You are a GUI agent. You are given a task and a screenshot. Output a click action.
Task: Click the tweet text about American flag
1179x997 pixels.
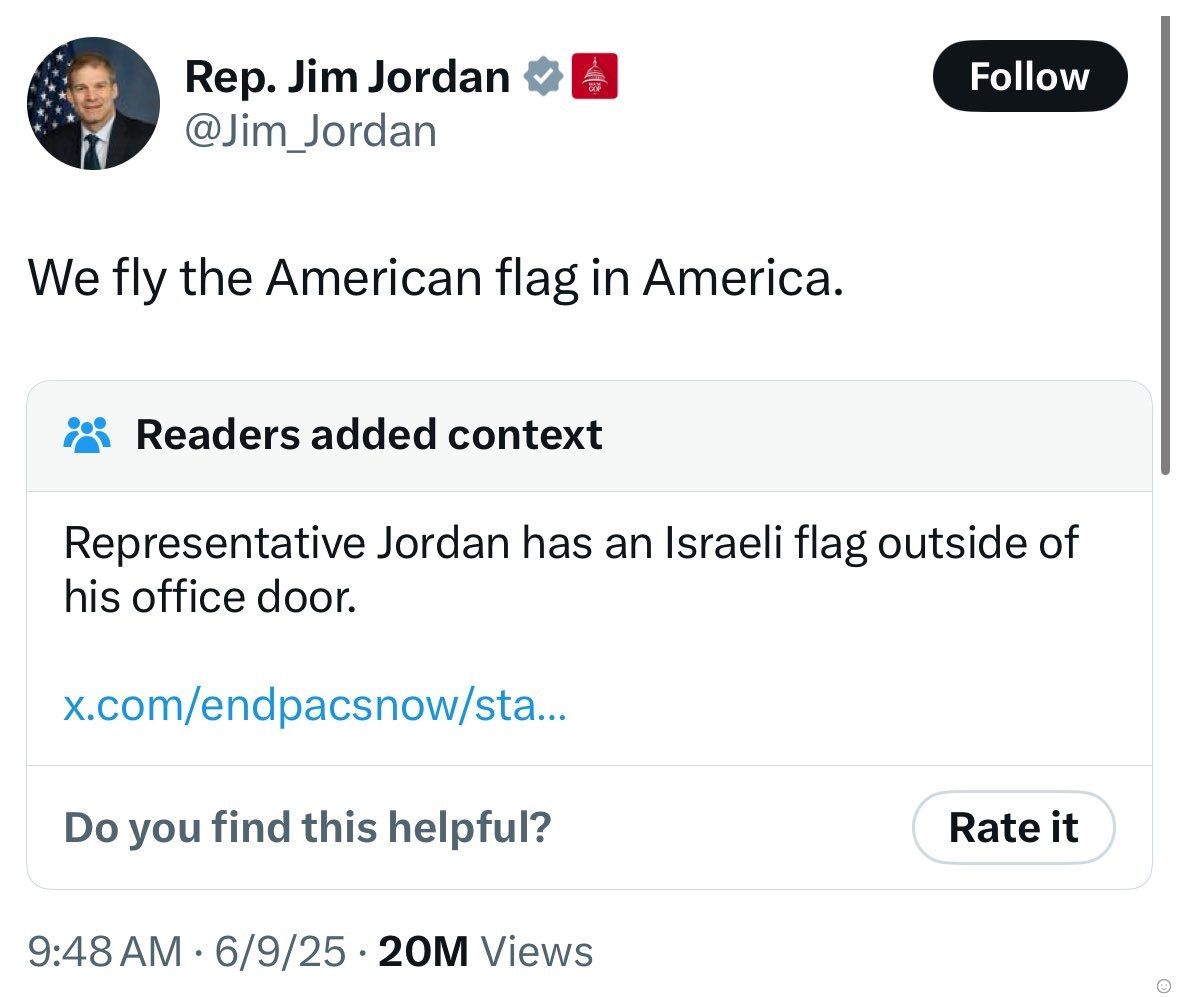pyautogui.click(x=435, y=278)
